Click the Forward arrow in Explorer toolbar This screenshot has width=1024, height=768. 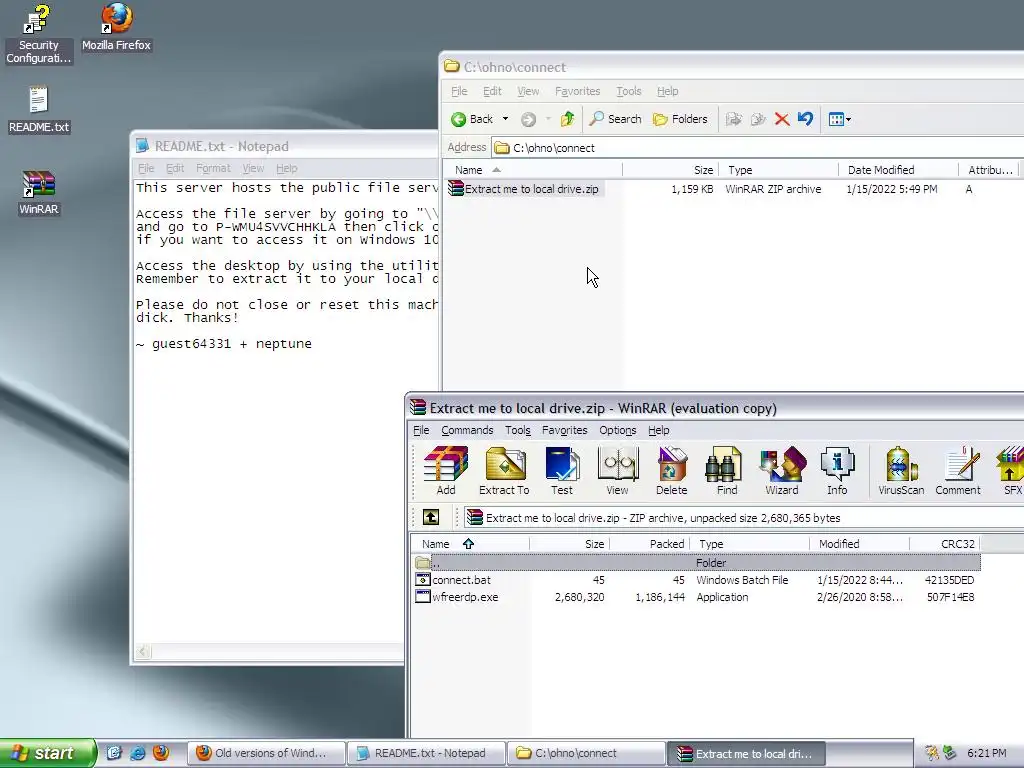[x=528, y=120]
